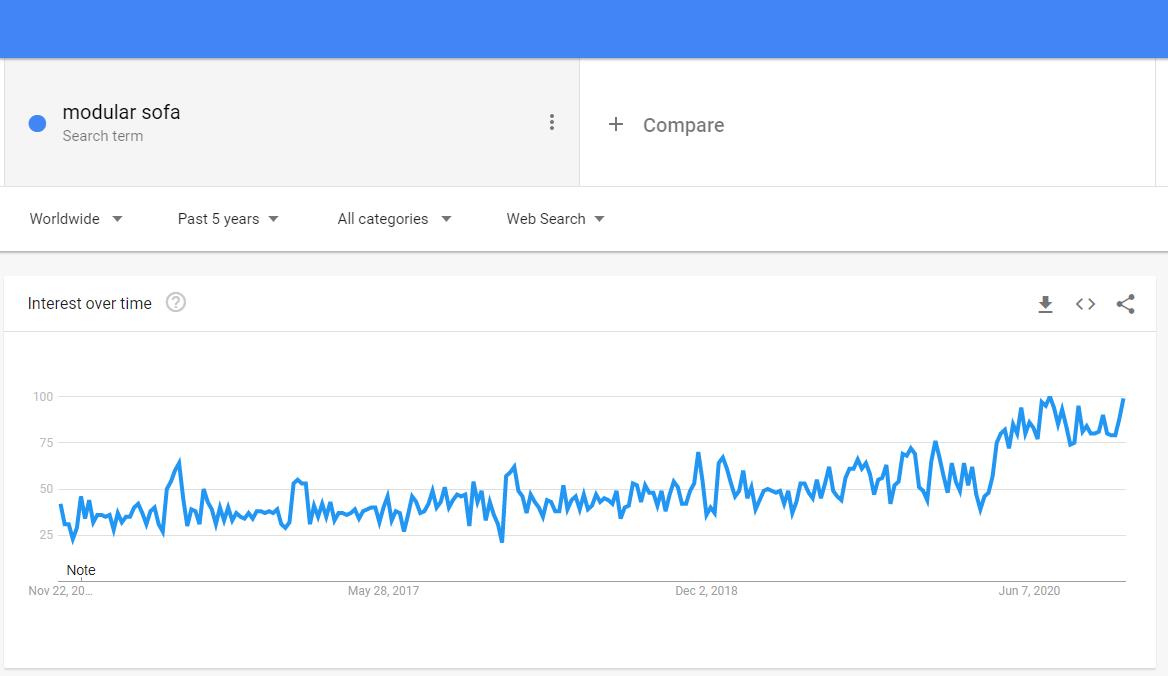Click the 100 value on chart axis
Viewport: 1168px width, 676px height.
(x=43, y=397)
